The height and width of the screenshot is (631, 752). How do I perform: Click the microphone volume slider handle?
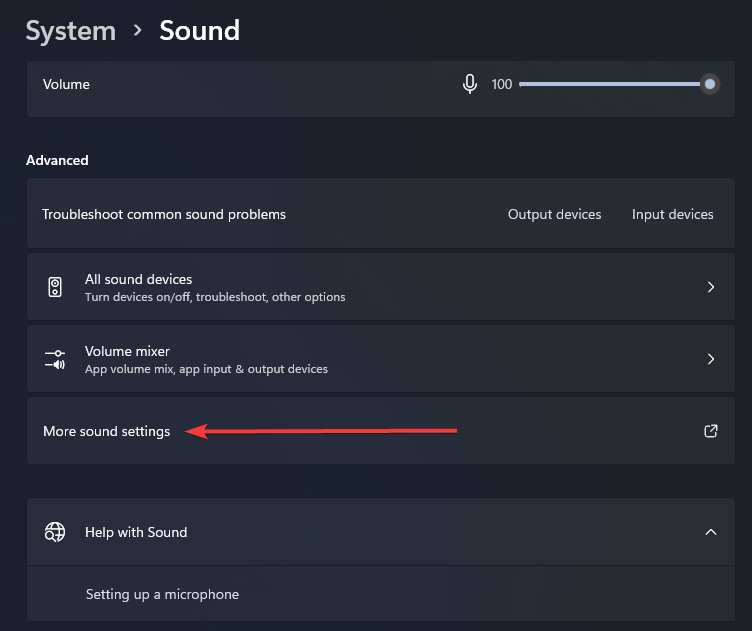pyautogui.click(x=710, y=84)
